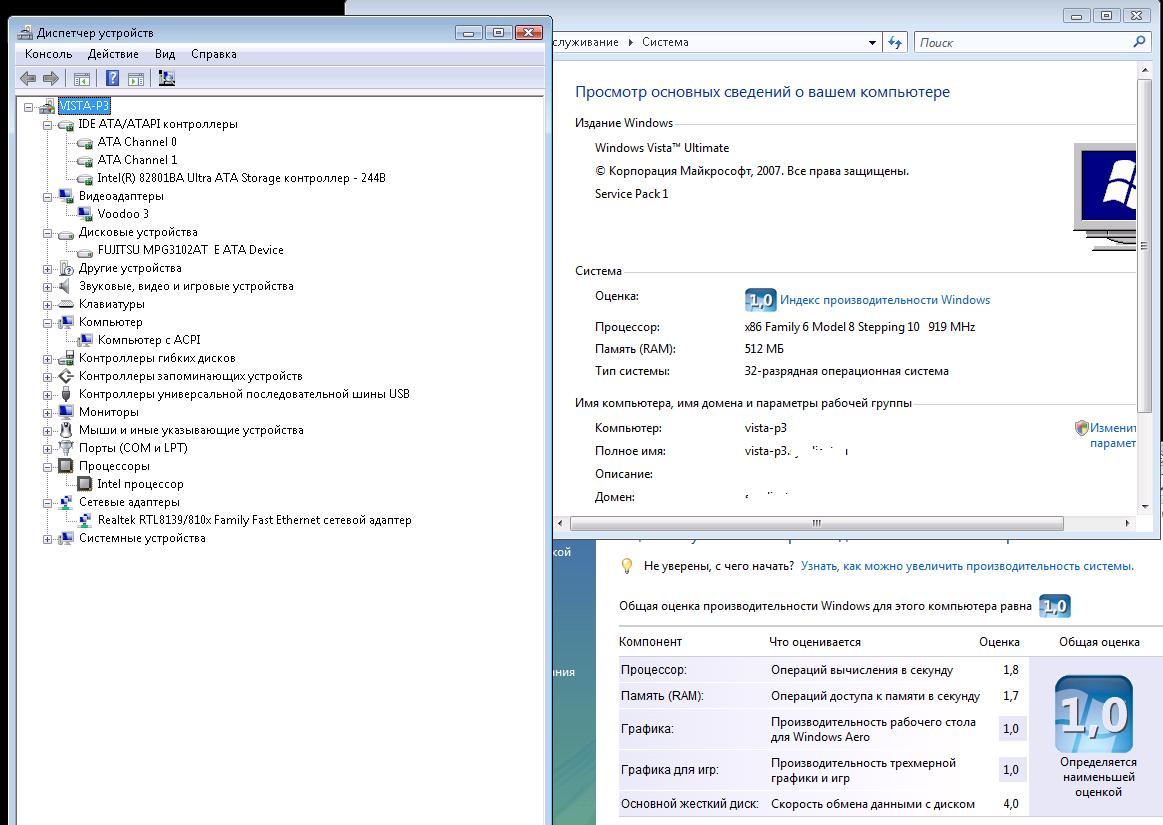The width and height of the screenshot is (1163, 825).
Task: Open the Вид menu
Action: click(x=165, y=54)
